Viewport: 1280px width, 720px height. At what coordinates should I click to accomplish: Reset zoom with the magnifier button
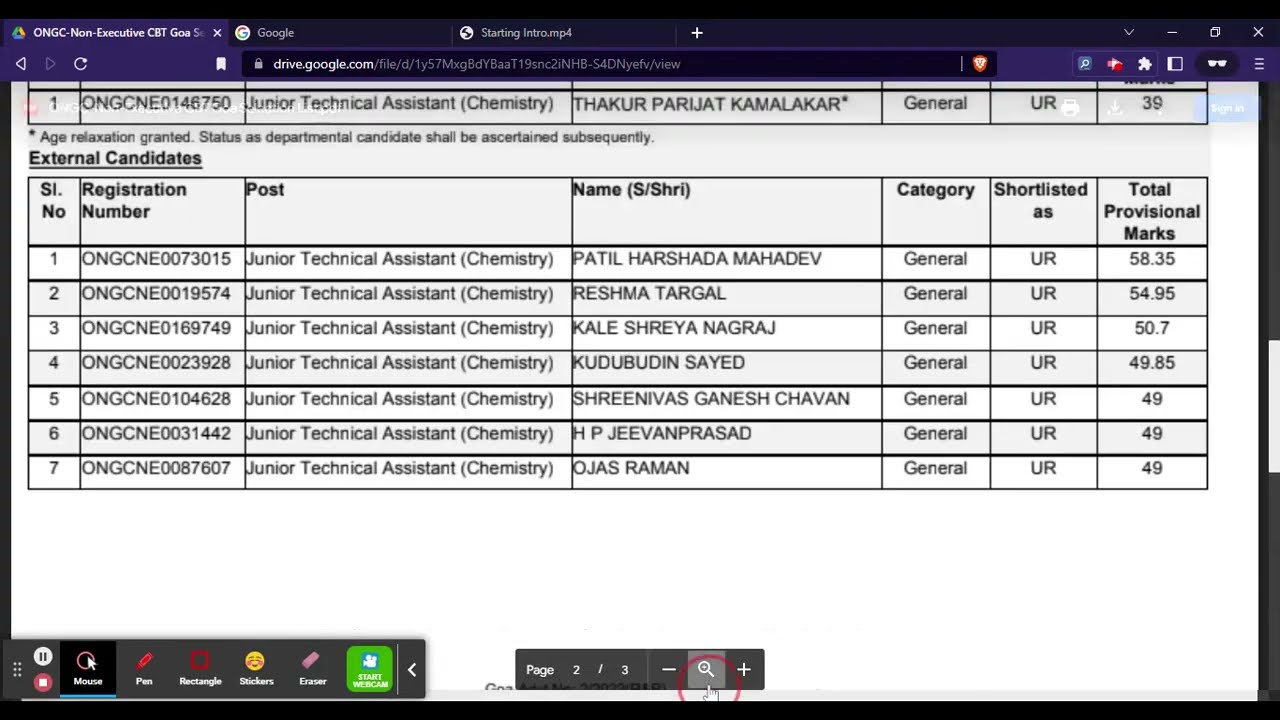click(706, 670)
